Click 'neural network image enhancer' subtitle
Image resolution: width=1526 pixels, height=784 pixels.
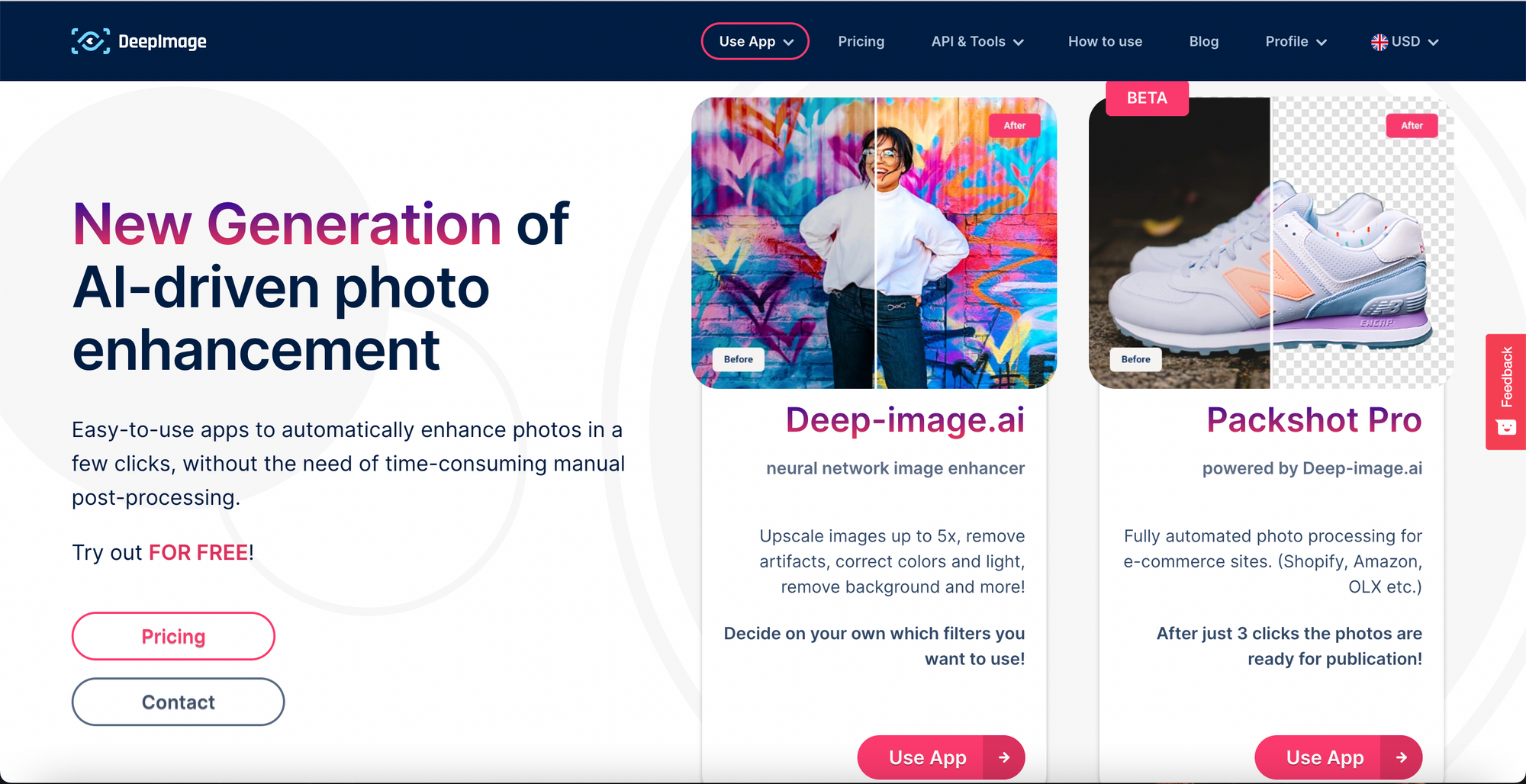[895, 468]
